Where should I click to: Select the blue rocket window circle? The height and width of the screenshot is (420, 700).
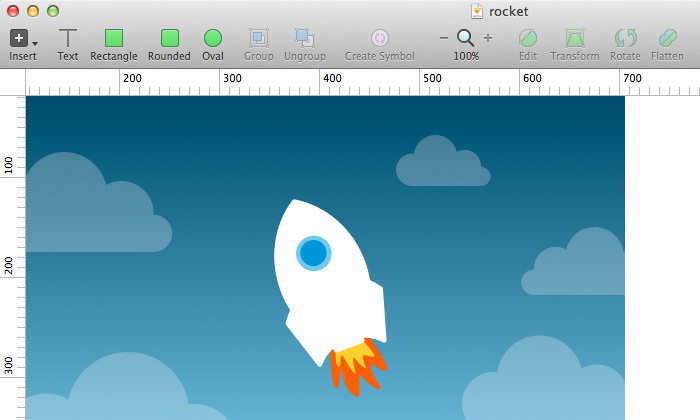tap(313, 253)
